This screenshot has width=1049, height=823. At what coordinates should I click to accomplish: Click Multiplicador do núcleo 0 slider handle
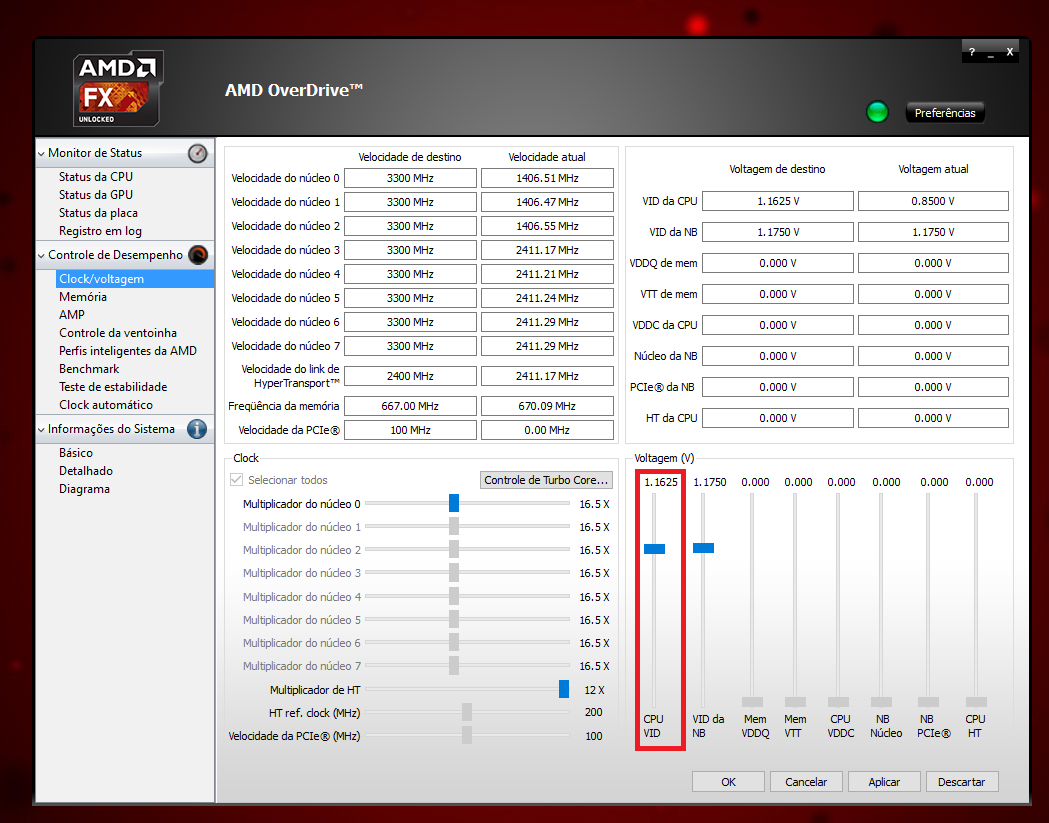coord(454,503)
